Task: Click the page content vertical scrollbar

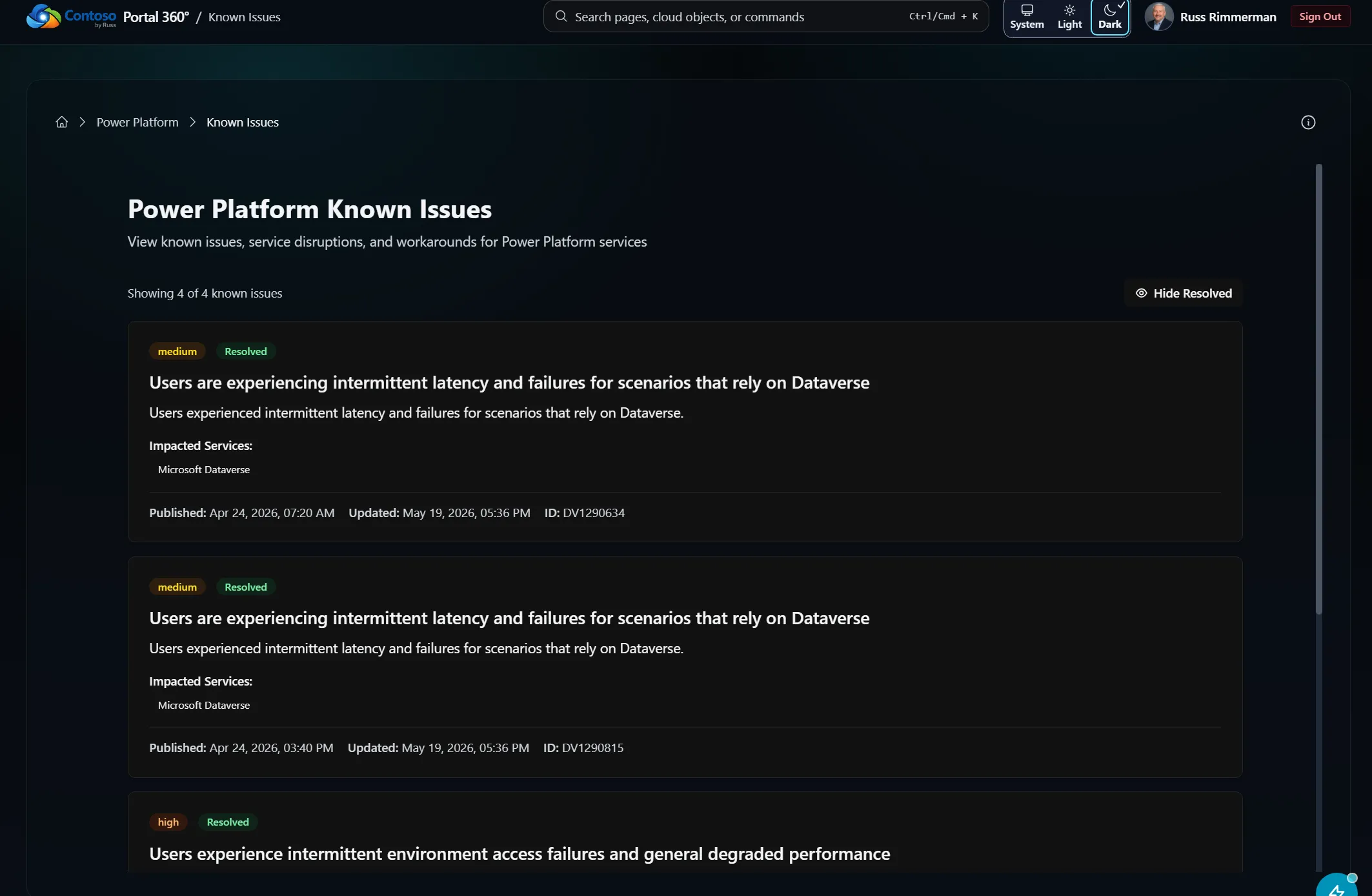Action: tap(1318, 389)
